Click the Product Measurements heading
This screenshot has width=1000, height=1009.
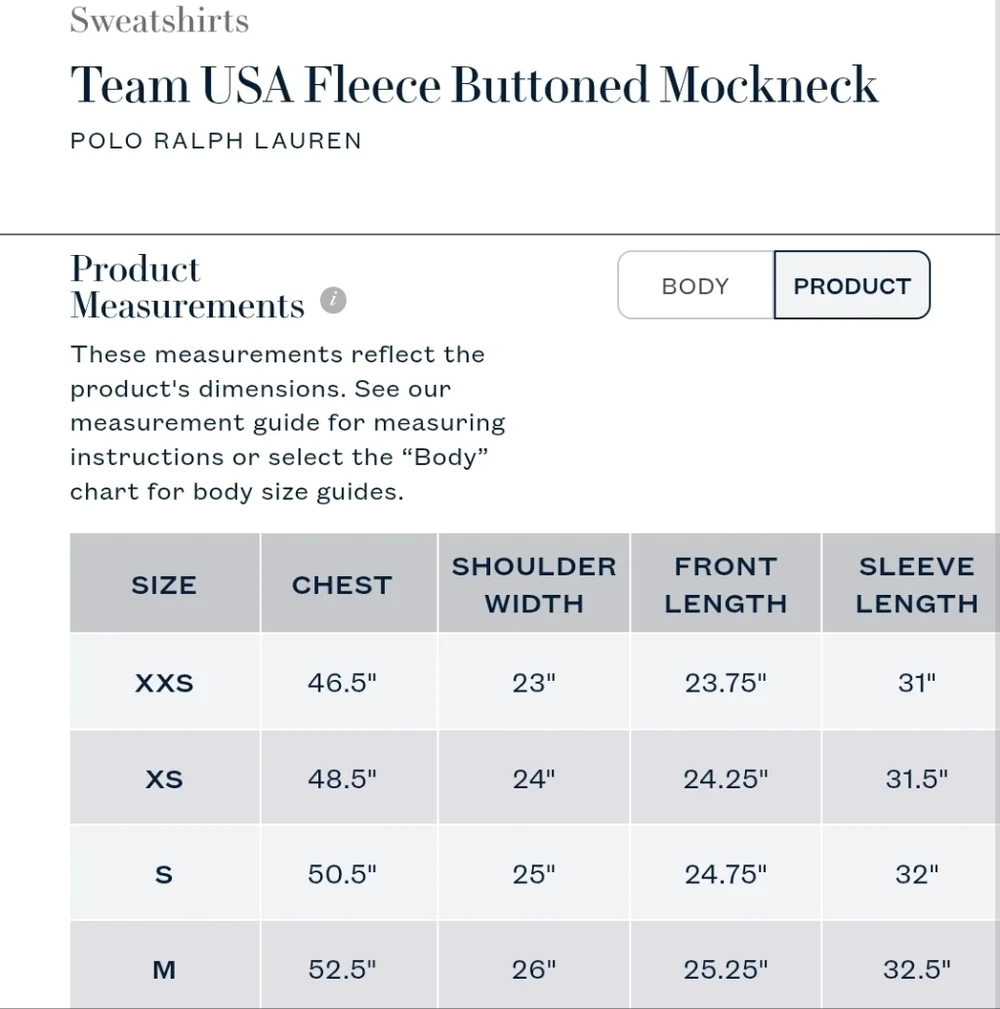pyautogui.click(x=187, y=286)
